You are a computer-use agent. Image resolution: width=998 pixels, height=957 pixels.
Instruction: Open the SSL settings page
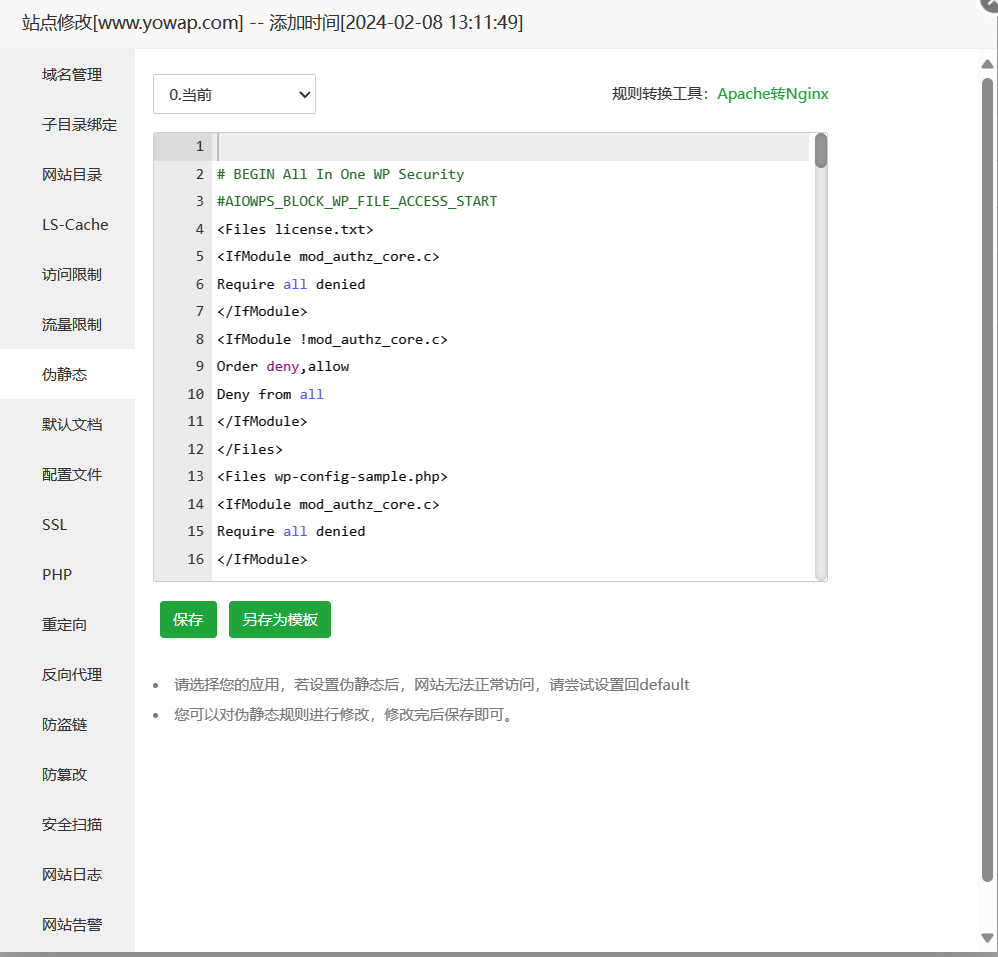[x=54, y=524]
